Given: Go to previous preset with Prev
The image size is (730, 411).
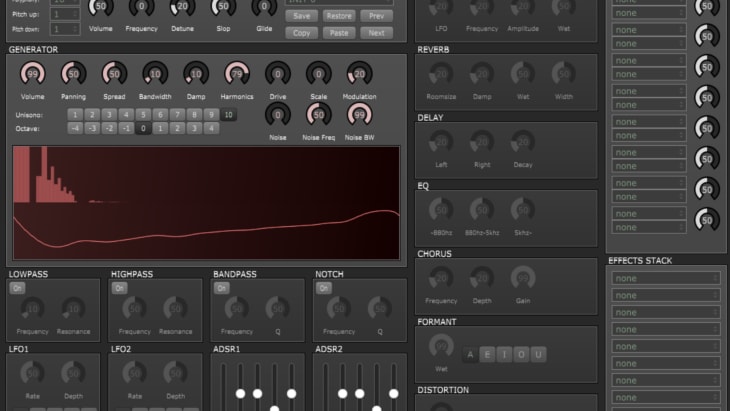Looking at the screenshot, I should pos(376,16).
